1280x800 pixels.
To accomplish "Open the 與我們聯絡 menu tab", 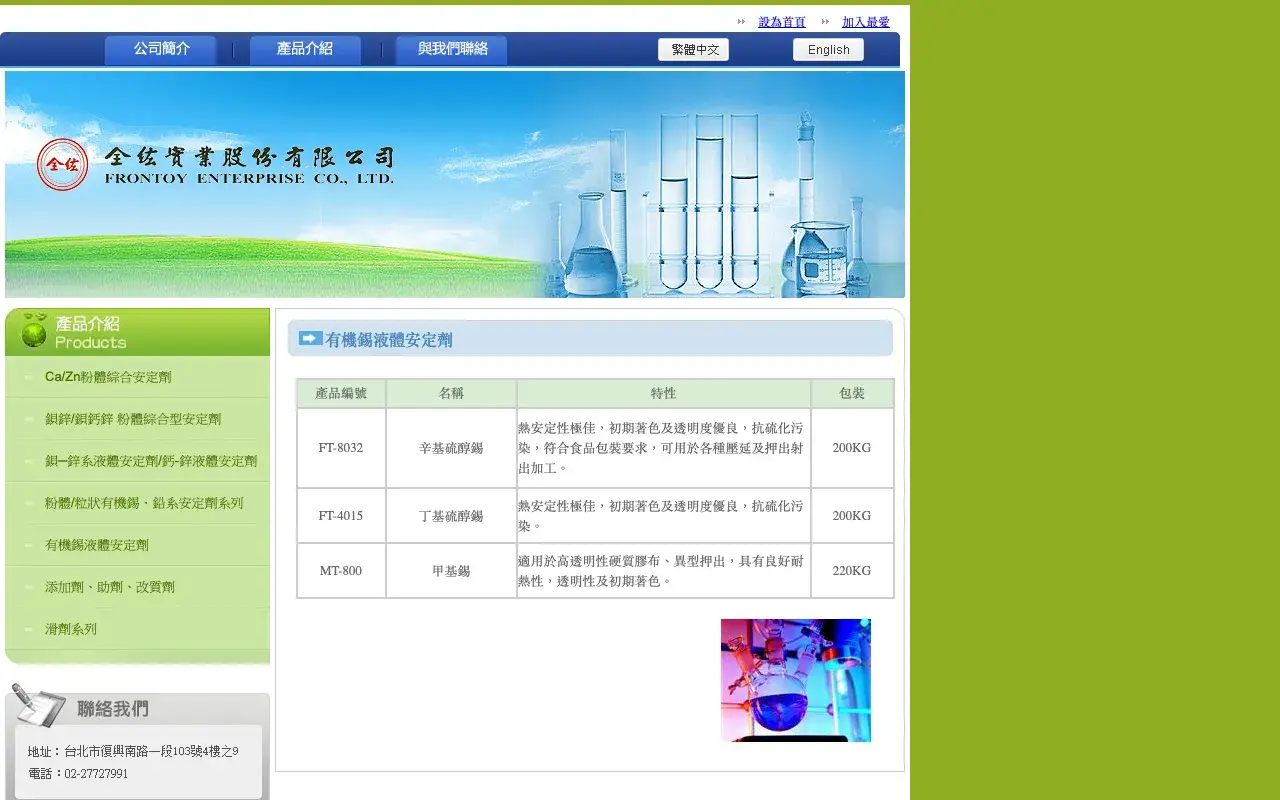I will (x=452, y=50).
